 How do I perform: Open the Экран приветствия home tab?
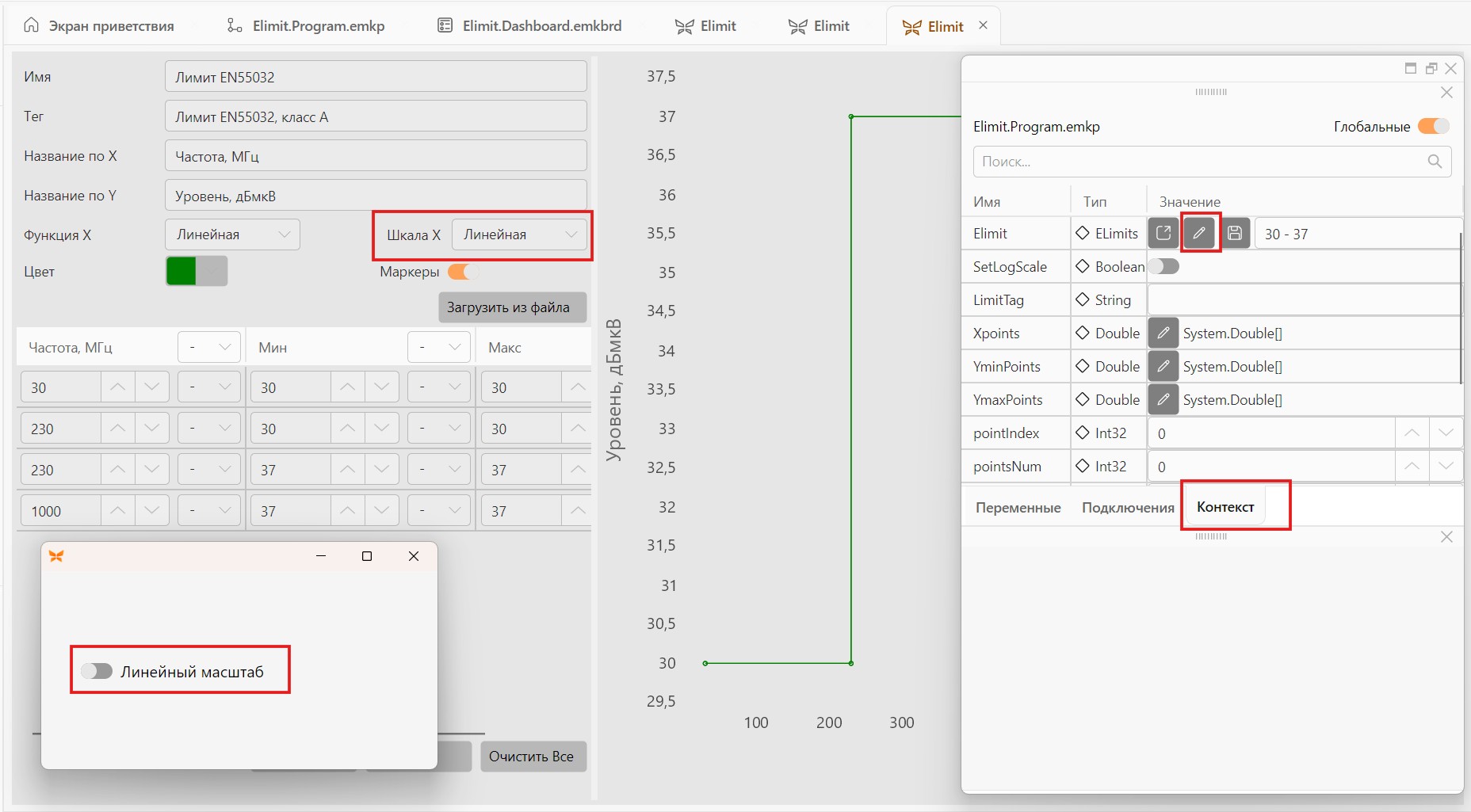pos(99,26)
